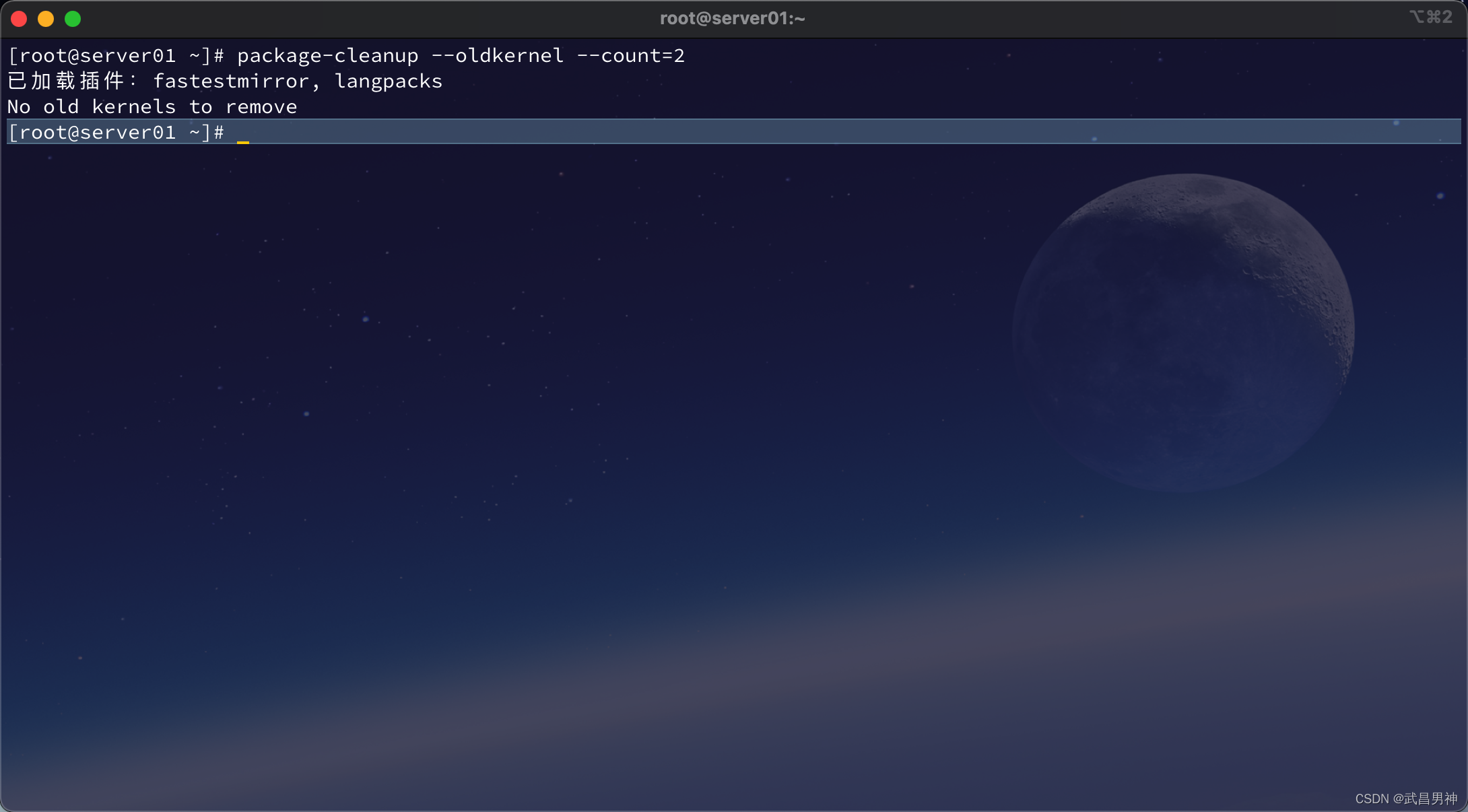Screen dimensions: 1468x812
Task: Click the moon in terminal background
Action: (1183, 332)
